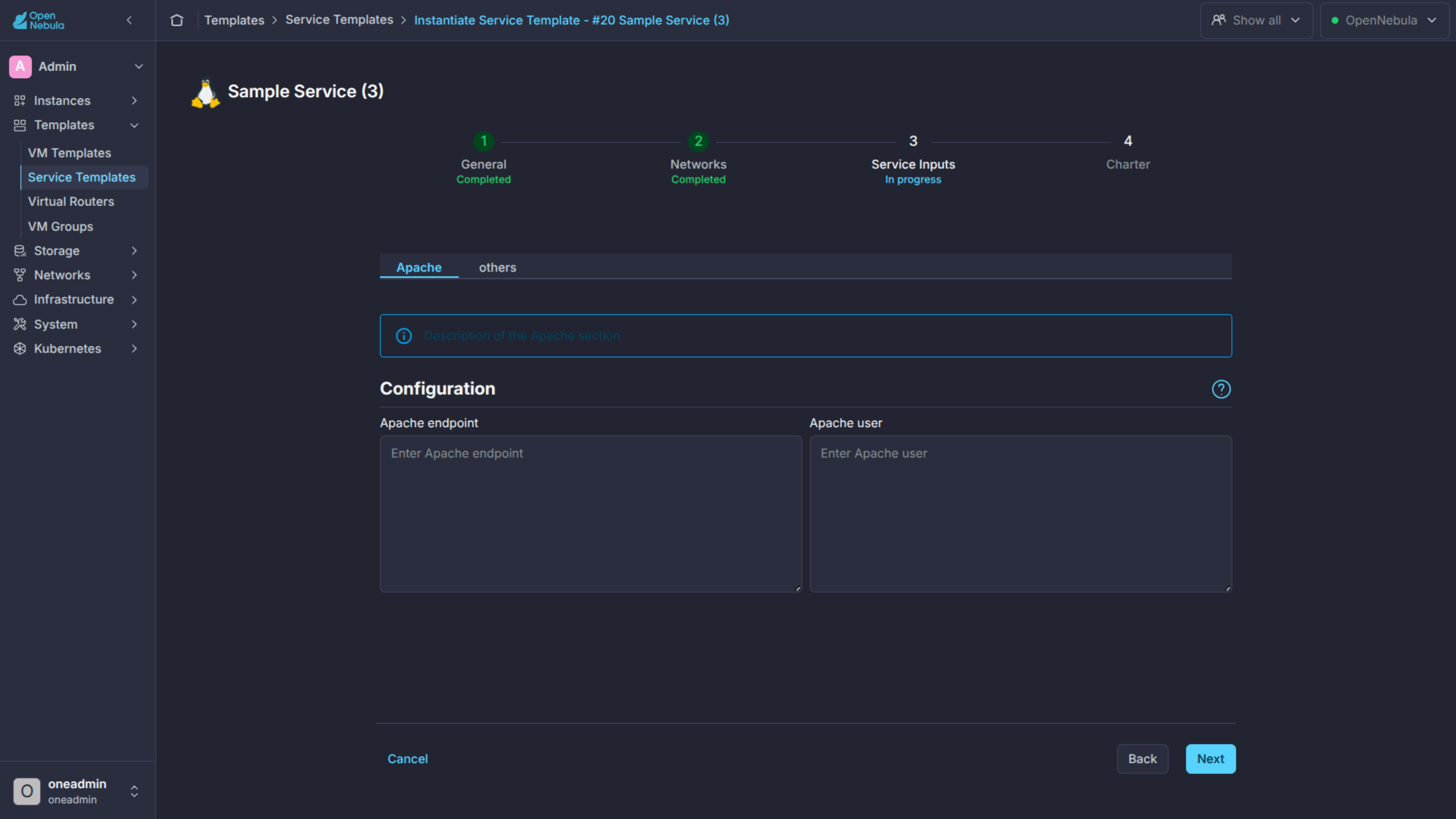This screenshot has width=1456, height=819.
Task: Click the Instances grid icon
Action: click(x=20, y=101)
